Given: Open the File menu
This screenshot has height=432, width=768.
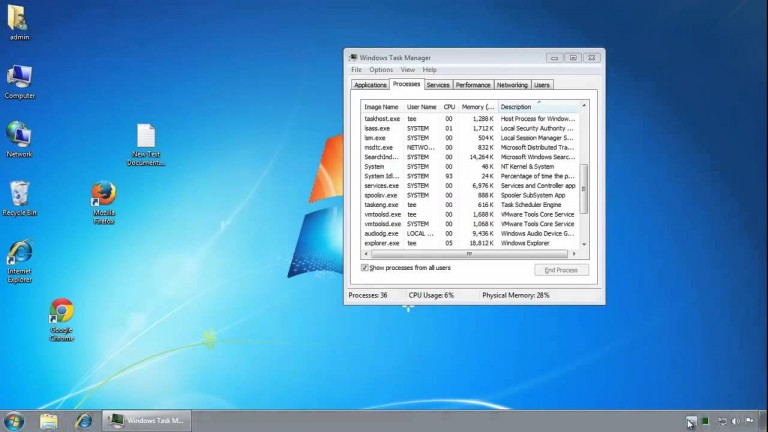Looking at the screenshot, I should [x=356, y=70].
